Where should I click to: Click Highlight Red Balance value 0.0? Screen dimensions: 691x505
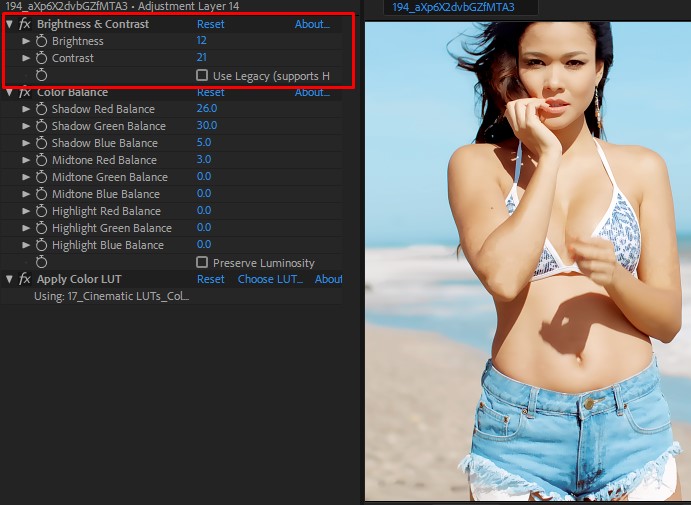(204, 211)
